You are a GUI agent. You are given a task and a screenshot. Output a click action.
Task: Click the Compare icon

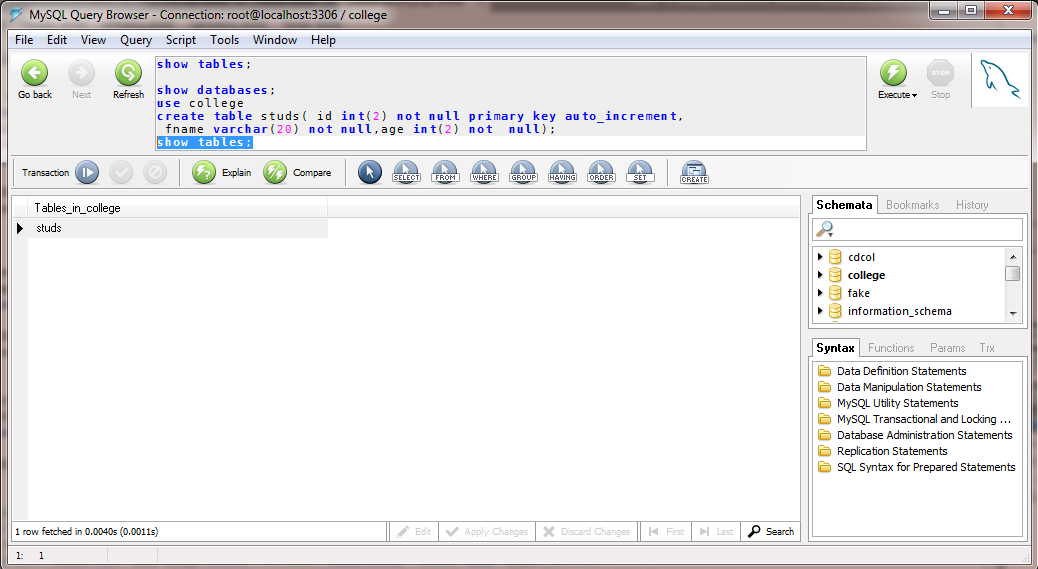pyautogui.click(x=275, y=173)
